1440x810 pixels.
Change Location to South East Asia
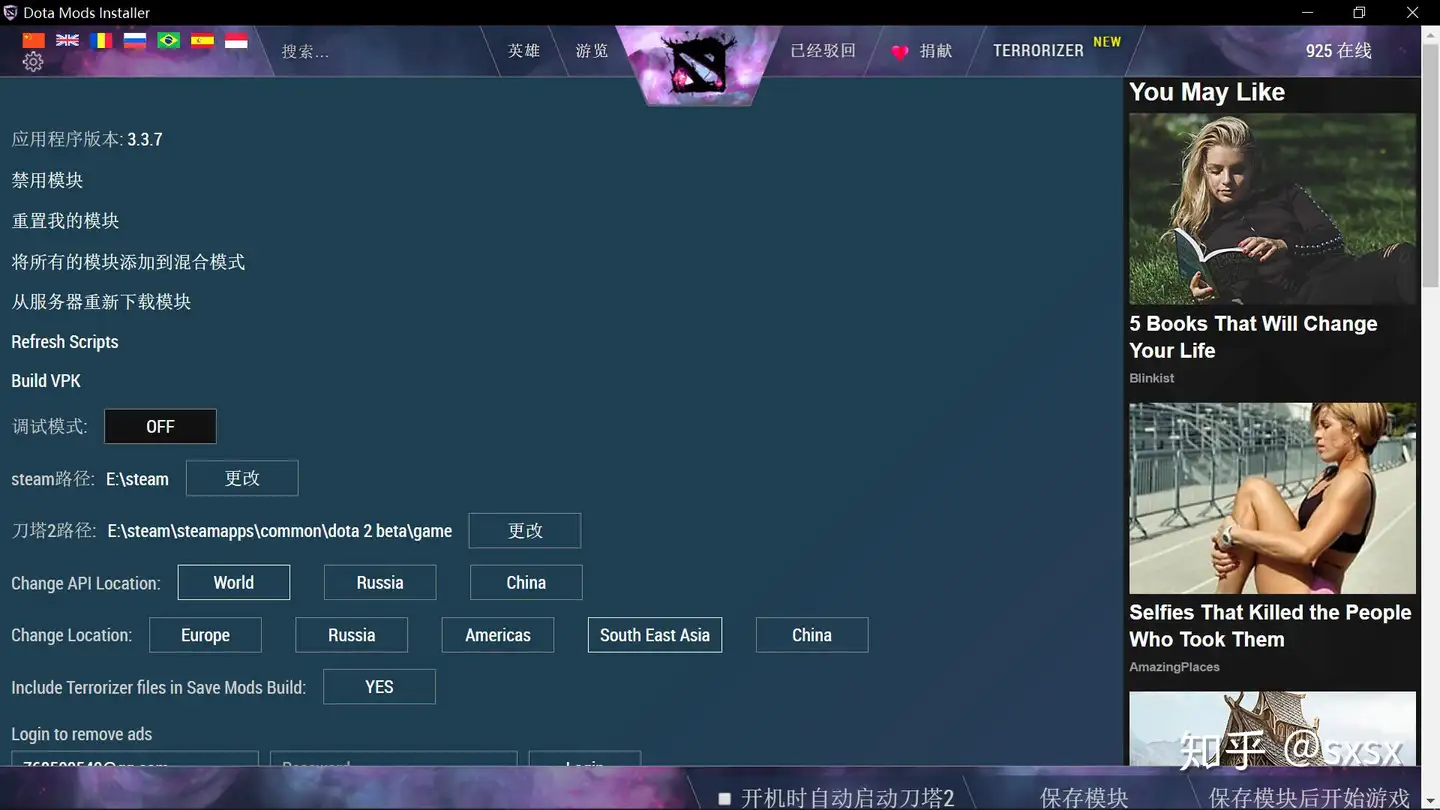pyautogui.click(x=655, y=635)
